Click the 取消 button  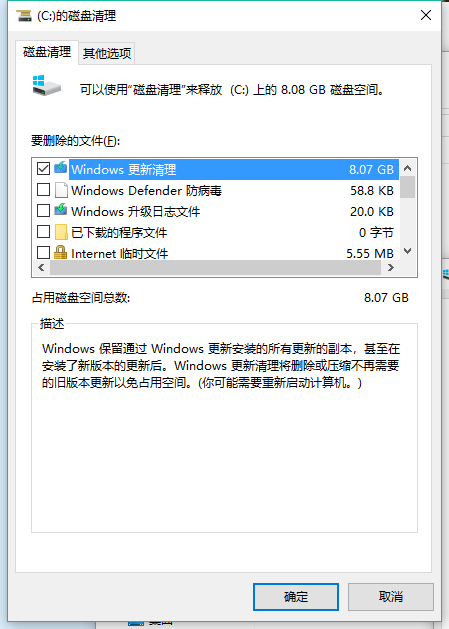(391, 597)
